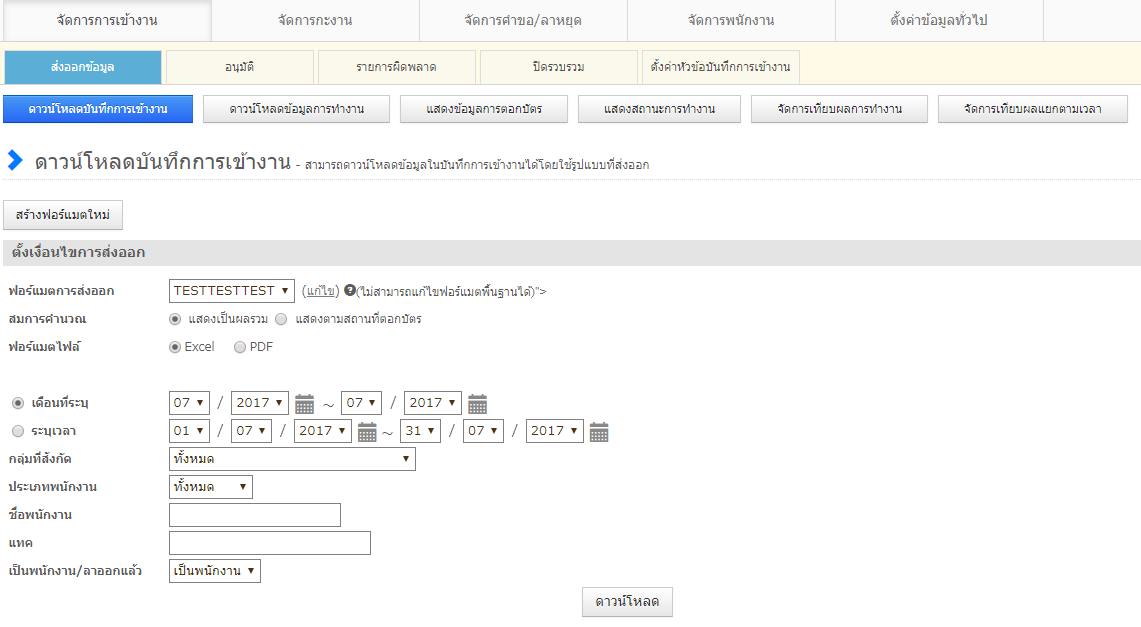
Task: Select the ระยะเวลา date range radio button
Action: click(x=18, y=431)
